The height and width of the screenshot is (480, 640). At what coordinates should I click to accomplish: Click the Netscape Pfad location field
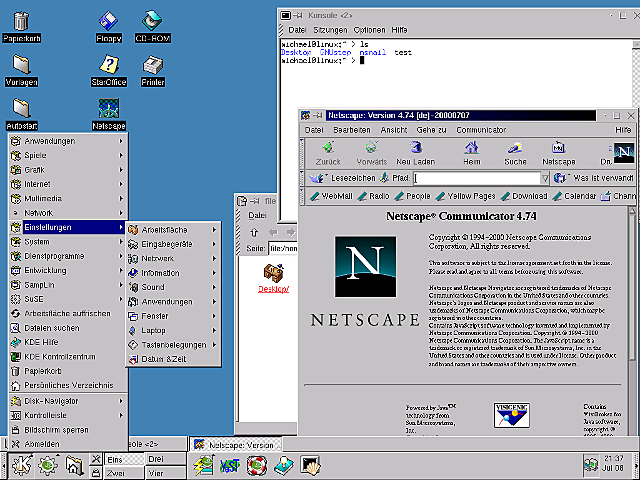tap(477, 178)
